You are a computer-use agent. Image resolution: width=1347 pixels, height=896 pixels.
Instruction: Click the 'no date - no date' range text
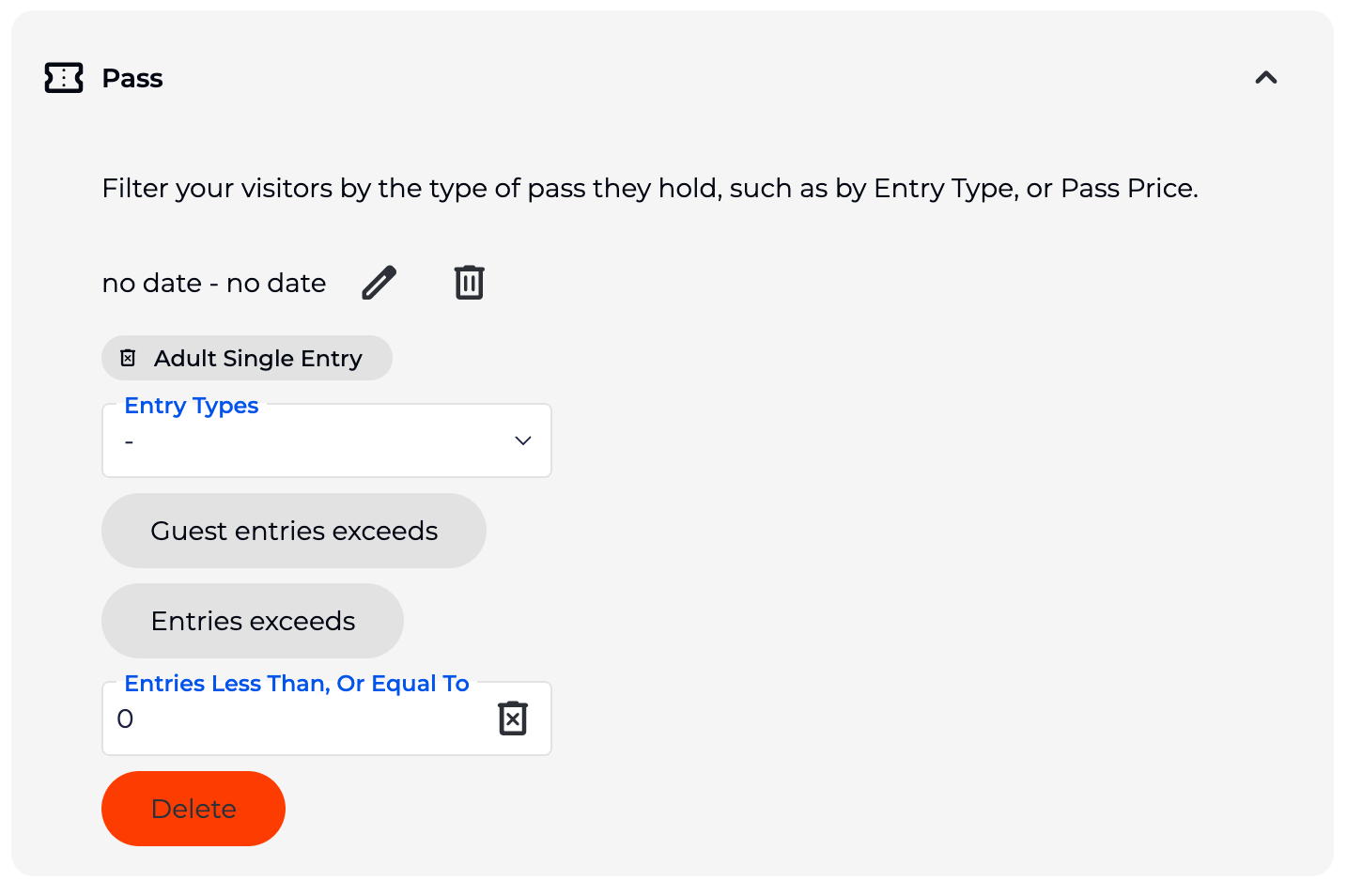(214, 283)
